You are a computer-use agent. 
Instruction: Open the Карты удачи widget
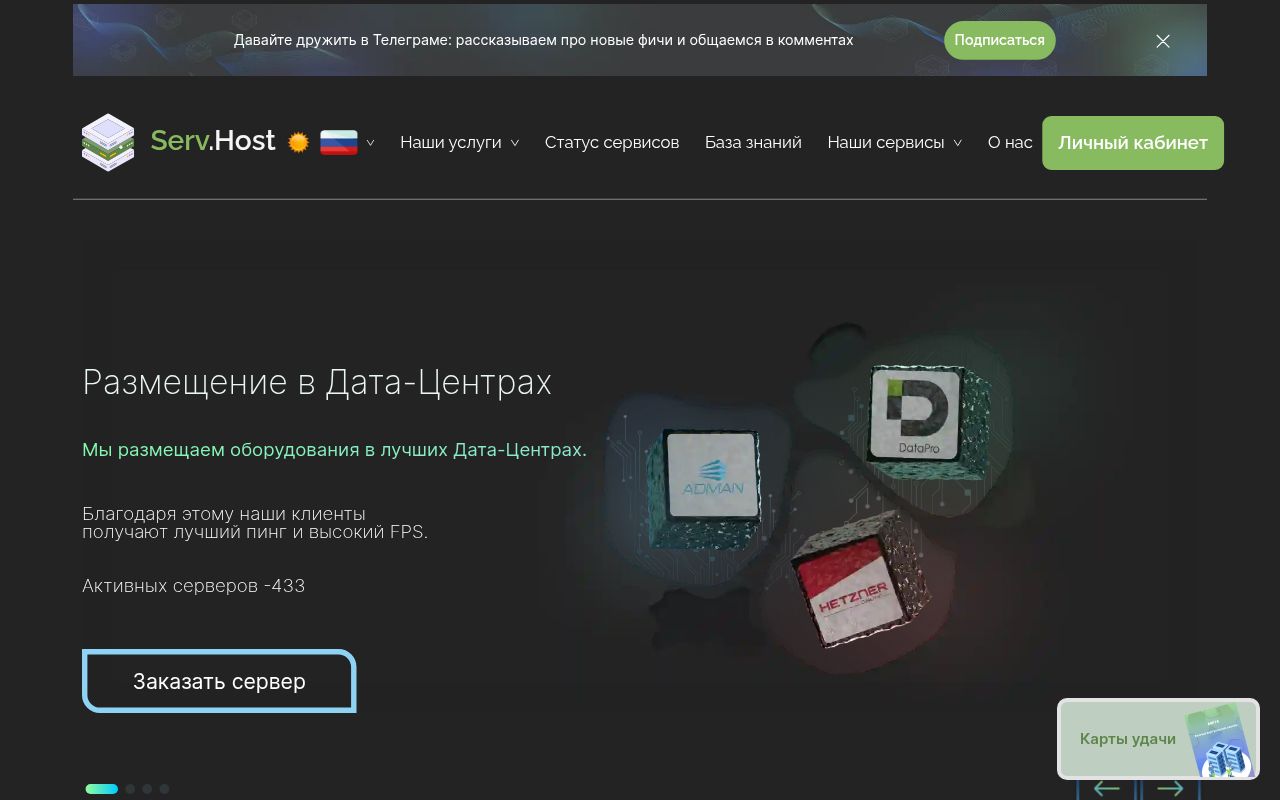pyautogui.click(x=1158, y=739)
